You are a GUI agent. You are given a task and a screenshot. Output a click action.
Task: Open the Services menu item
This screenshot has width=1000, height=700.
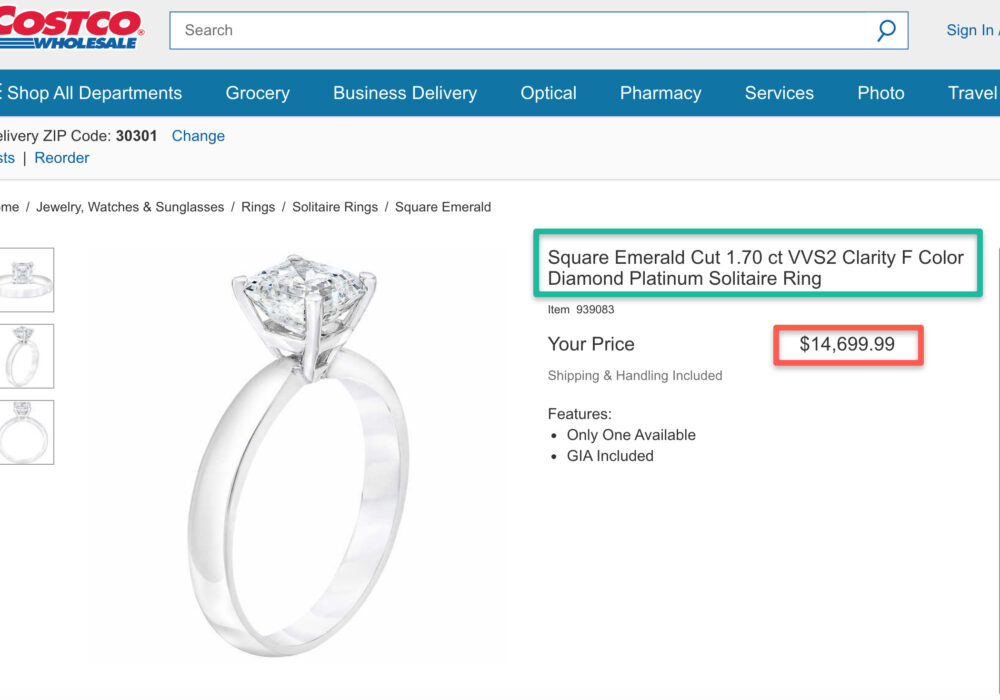click(779, 93)
